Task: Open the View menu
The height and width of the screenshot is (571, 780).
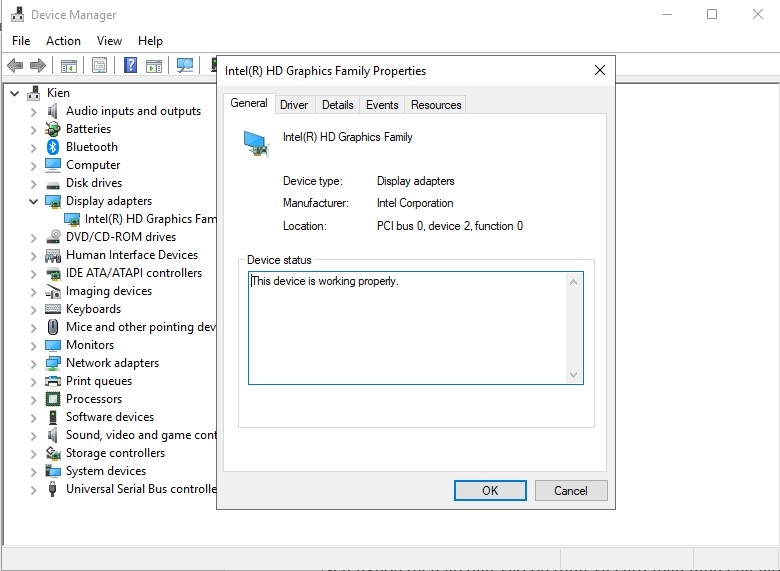Action: [x=109, y=41]
